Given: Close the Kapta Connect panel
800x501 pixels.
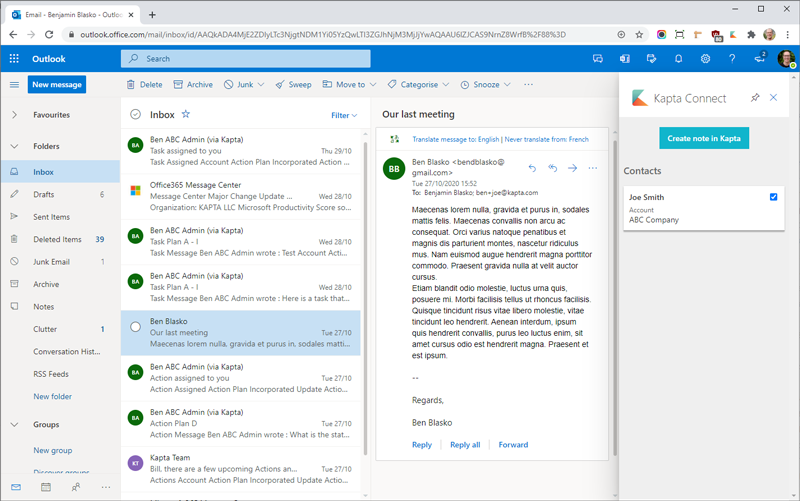Looking at the screenshot, I should coord(773,97).
